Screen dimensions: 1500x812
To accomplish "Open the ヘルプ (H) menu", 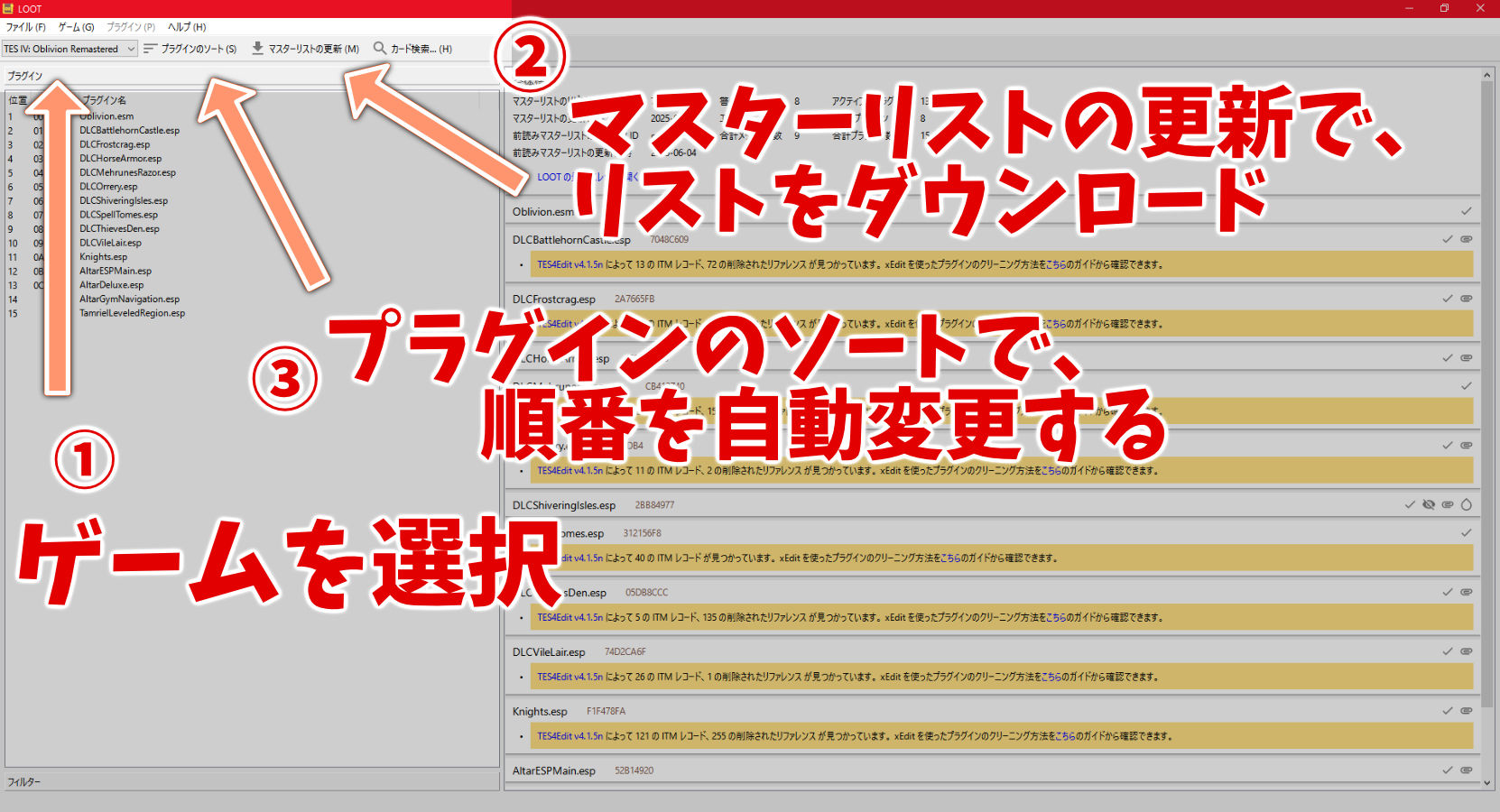I will tap(187, 27).
